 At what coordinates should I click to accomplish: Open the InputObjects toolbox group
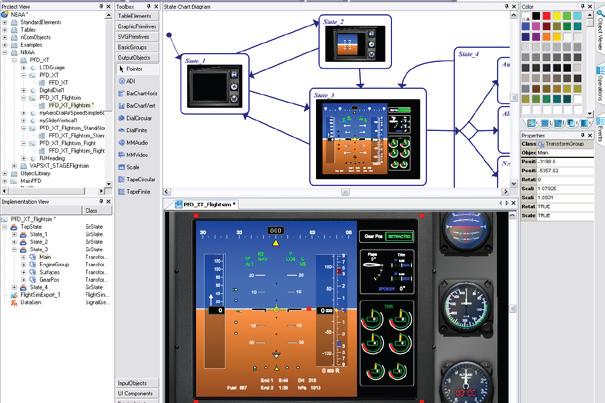136,384
